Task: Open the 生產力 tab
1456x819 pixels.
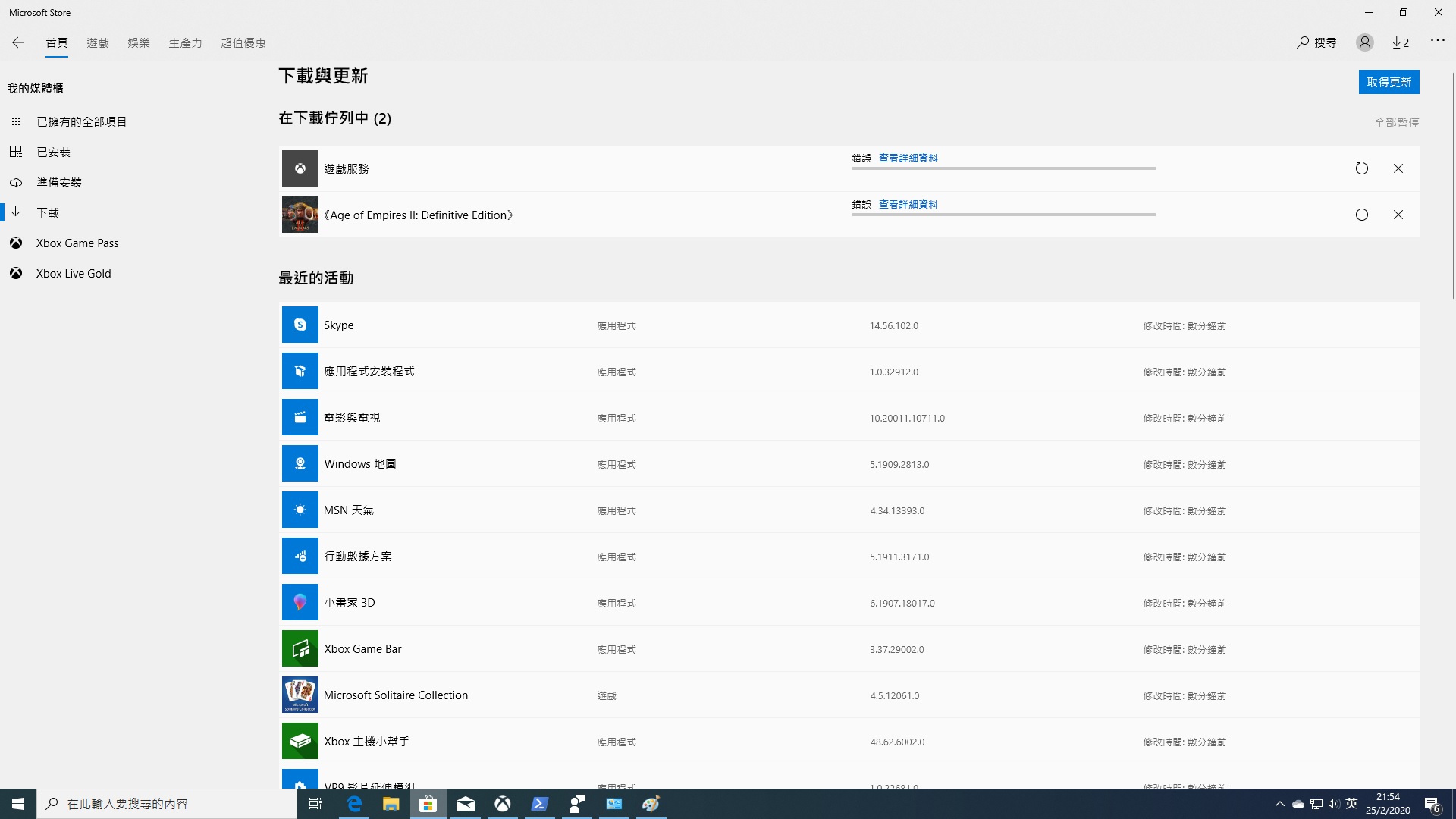Action: [x=185, y=43]
